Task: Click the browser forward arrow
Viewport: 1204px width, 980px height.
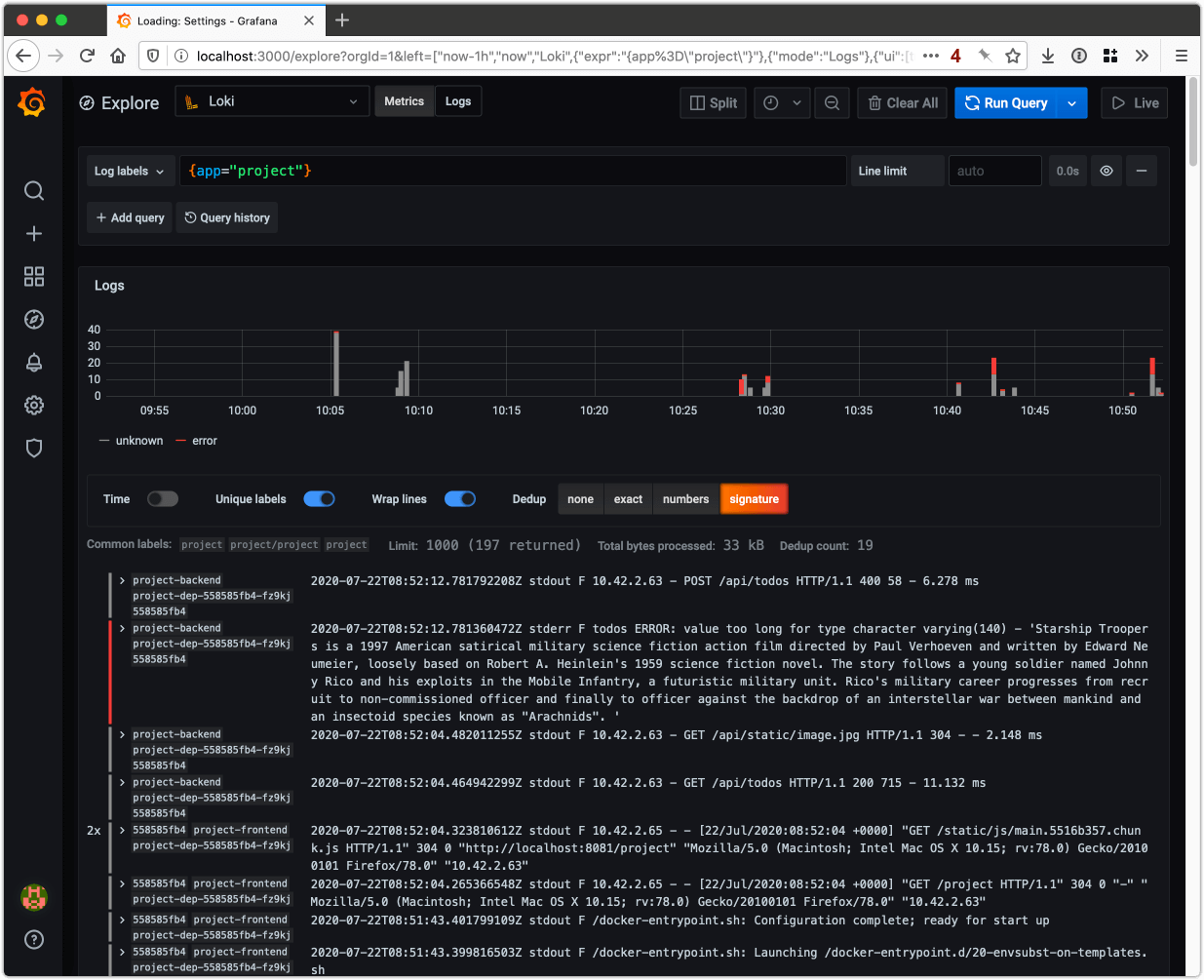Action: tap(56, 56)
